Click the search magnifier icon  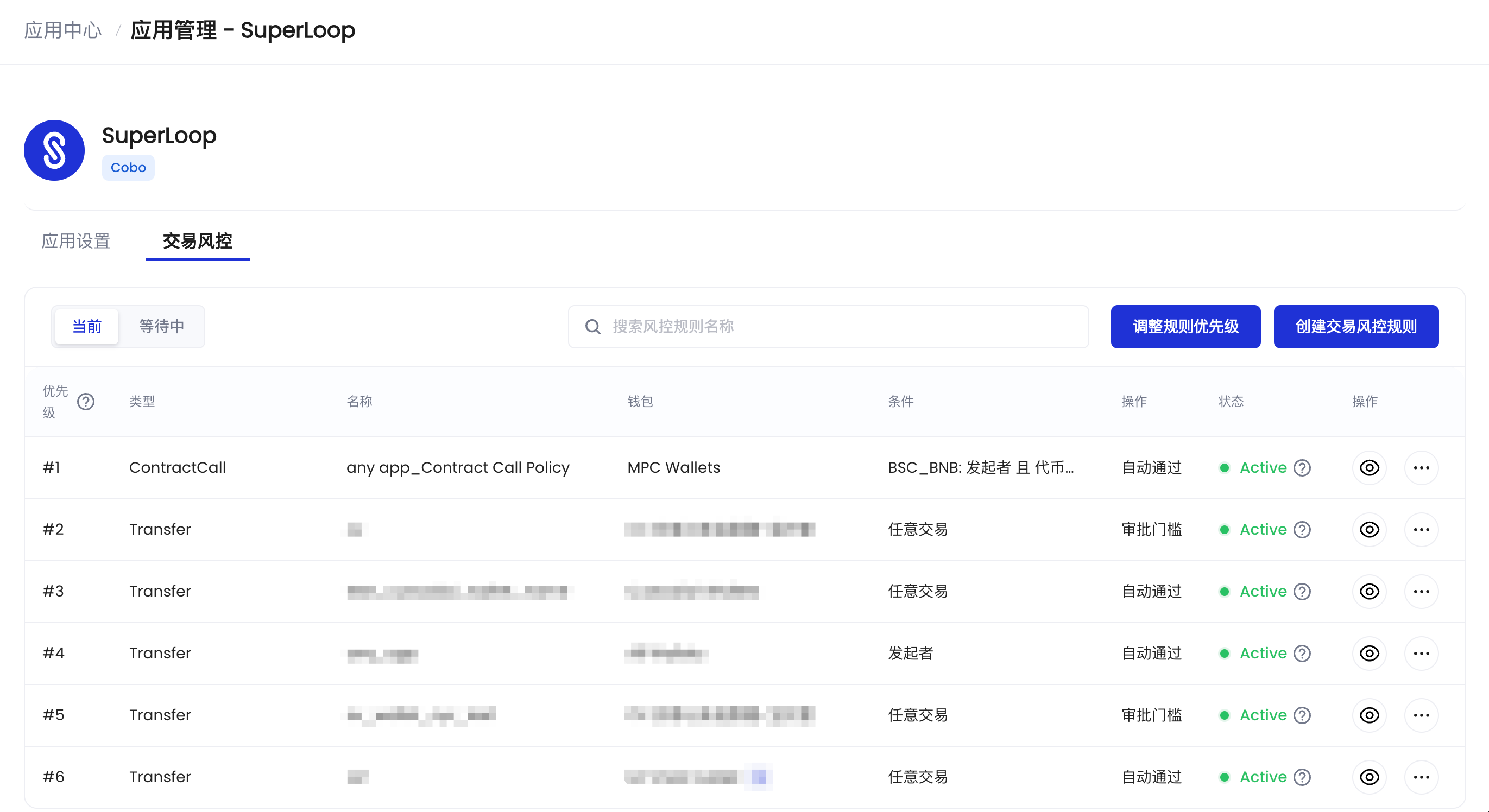(x=592, y=327)
